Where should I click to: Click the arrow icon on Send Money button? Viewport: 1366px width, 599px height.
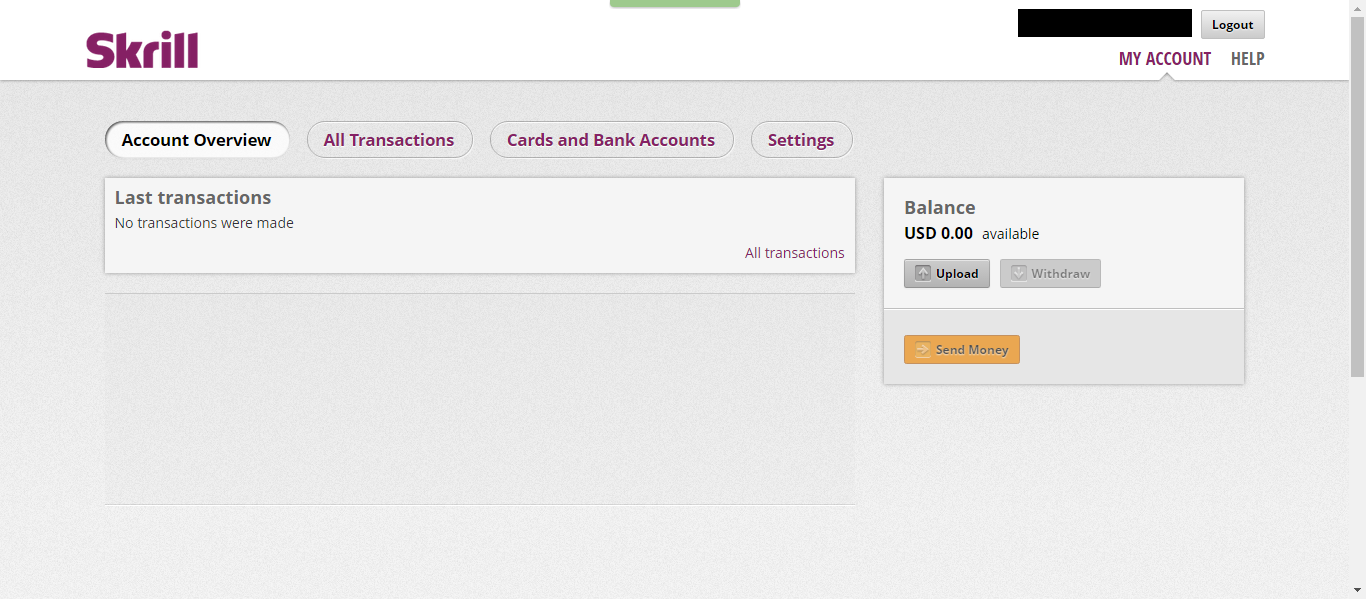click(x=923, y=350)
